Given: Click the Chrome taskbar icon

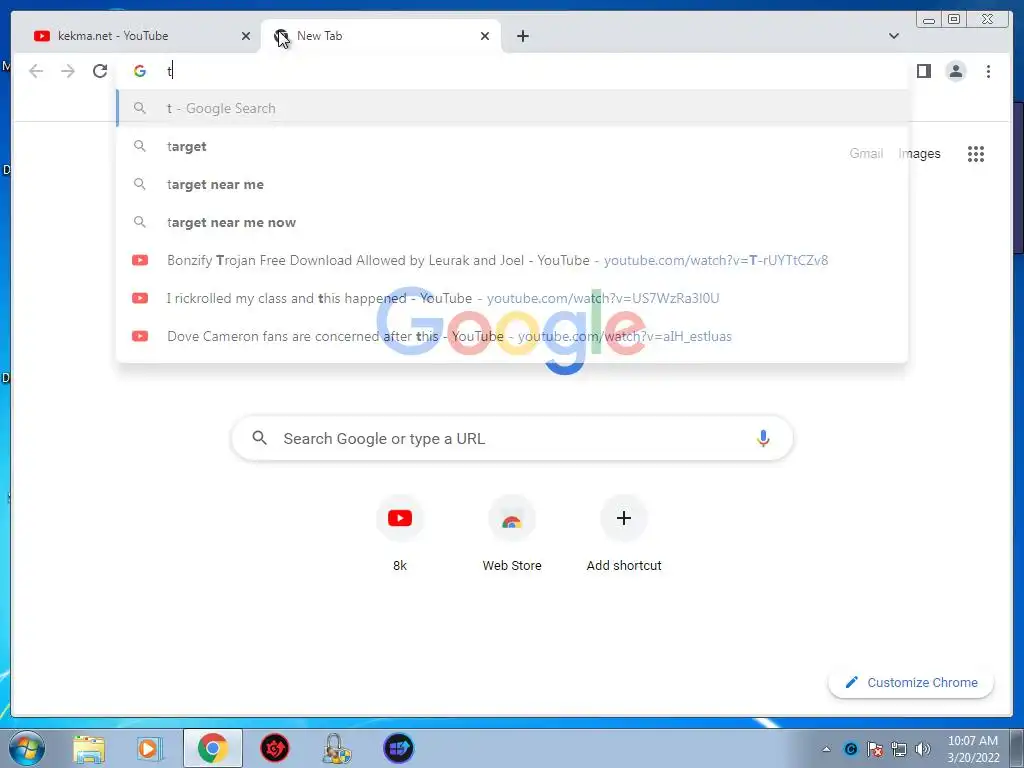Looking at the screenshot, I should (x=212, y=748).
